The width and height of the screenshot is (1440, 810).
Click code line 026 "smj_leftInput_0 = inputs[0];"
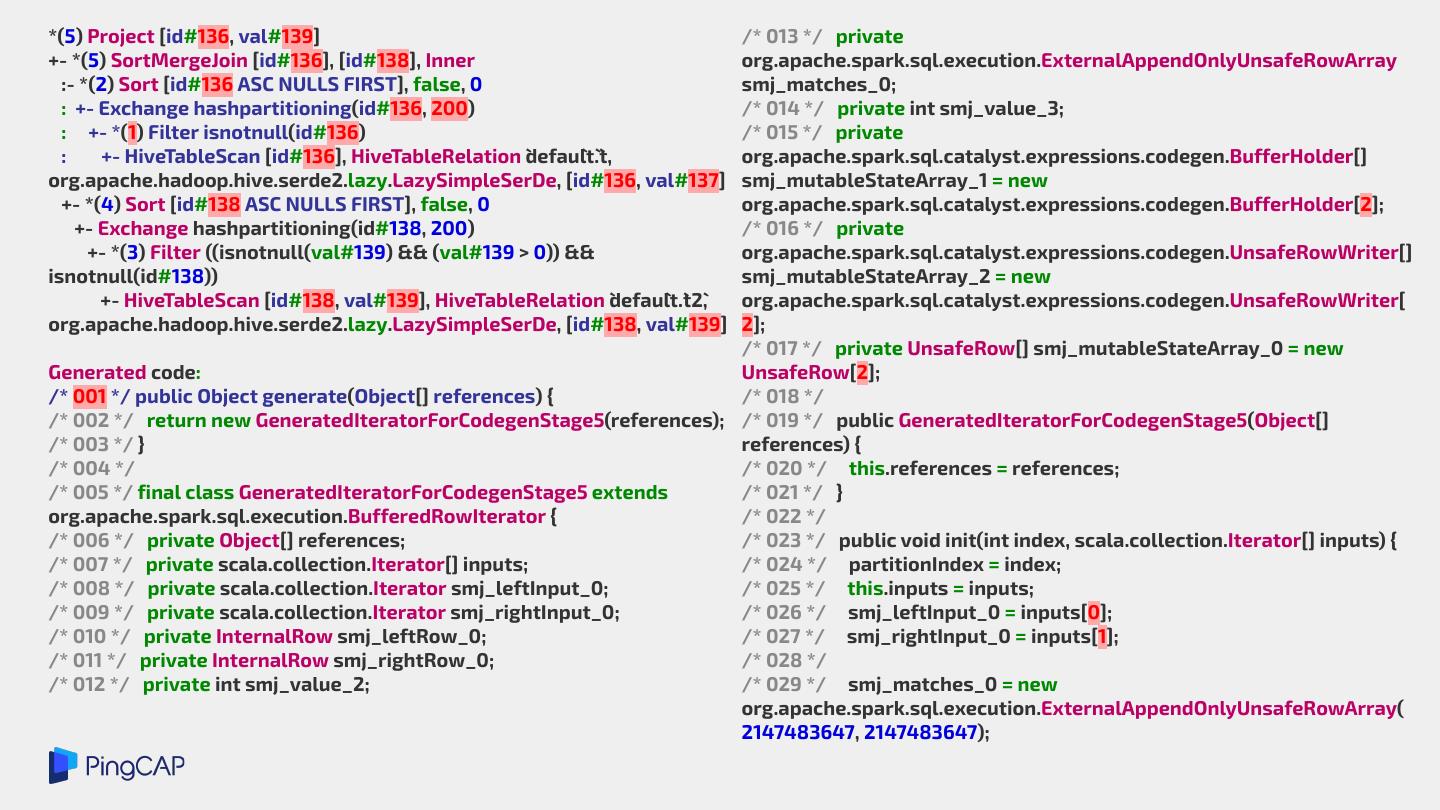[927, 612]
